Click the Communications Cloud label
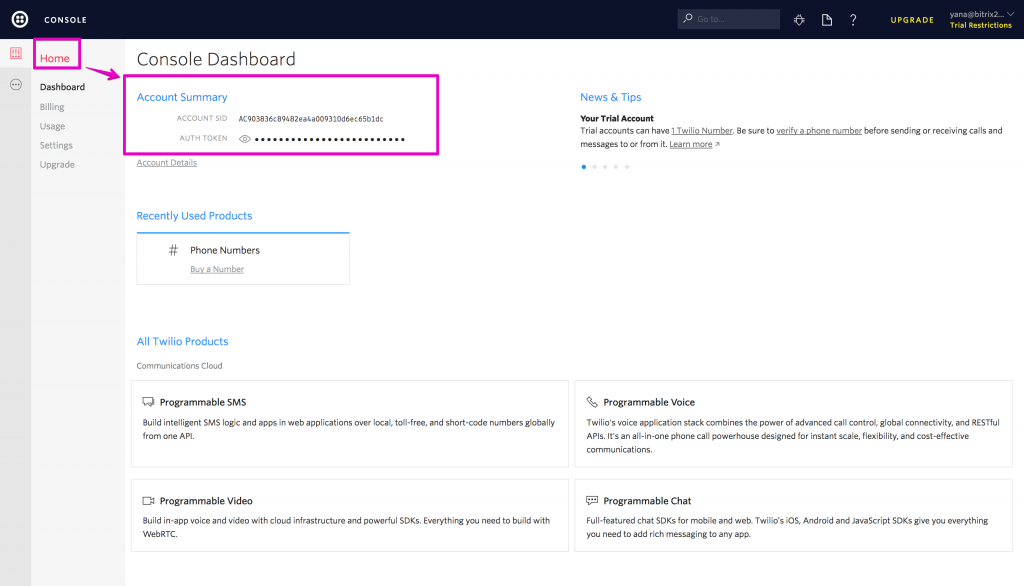Viewport: 1024px width, 586px height. click(180, 366)
